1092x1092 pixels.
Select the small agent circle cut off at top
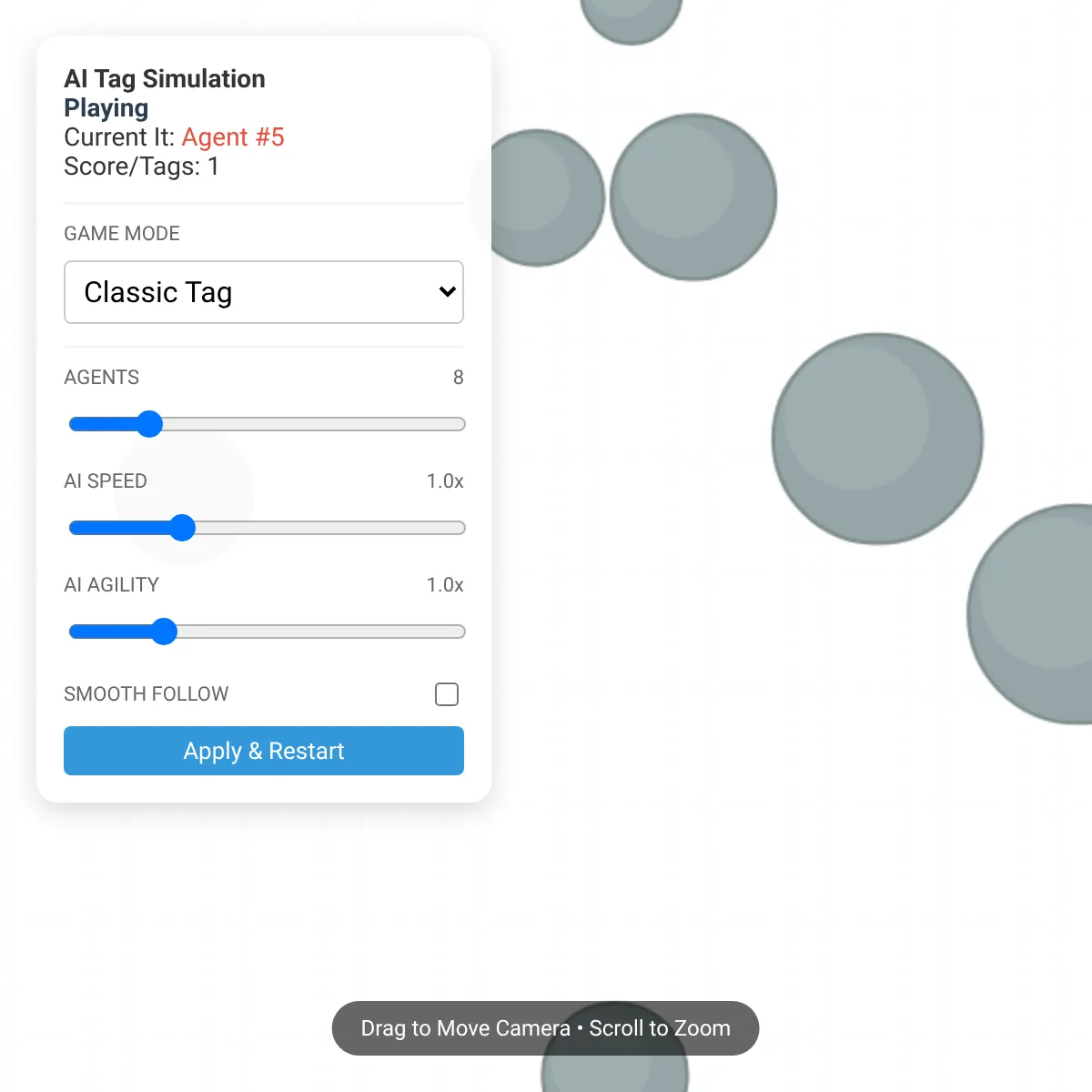(632, 18)
